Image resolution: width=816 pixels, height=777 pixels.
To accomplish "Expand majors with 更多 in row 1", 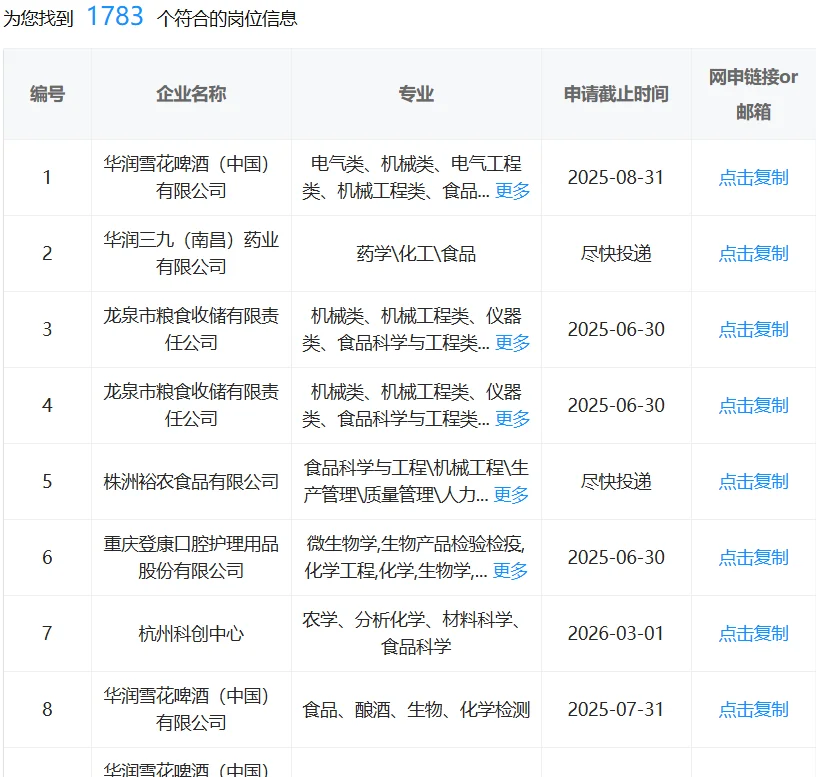I will [x=512, y=191].
